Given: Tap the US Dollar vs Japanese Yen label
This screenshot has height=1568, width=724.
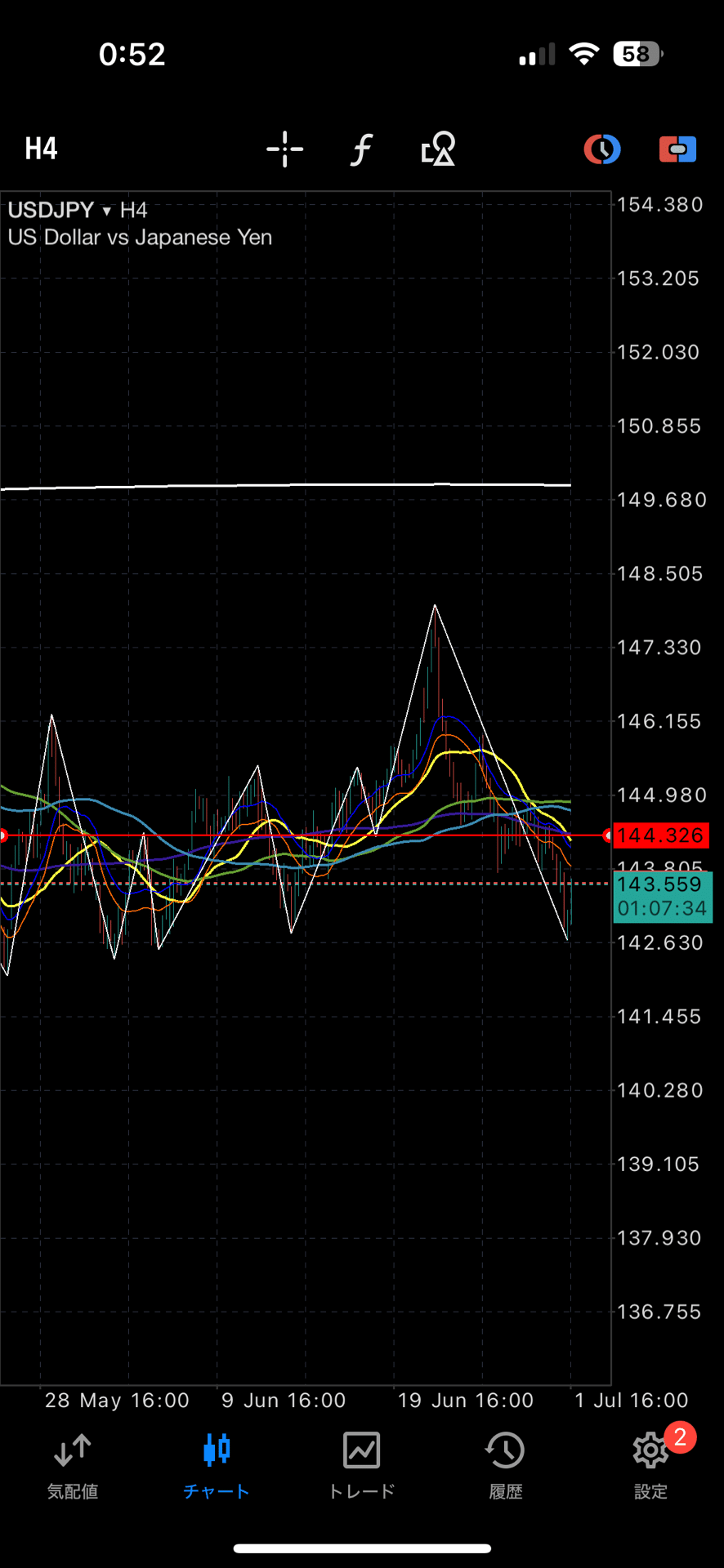Looking at the screenshot, I should (x=140, y=238).
